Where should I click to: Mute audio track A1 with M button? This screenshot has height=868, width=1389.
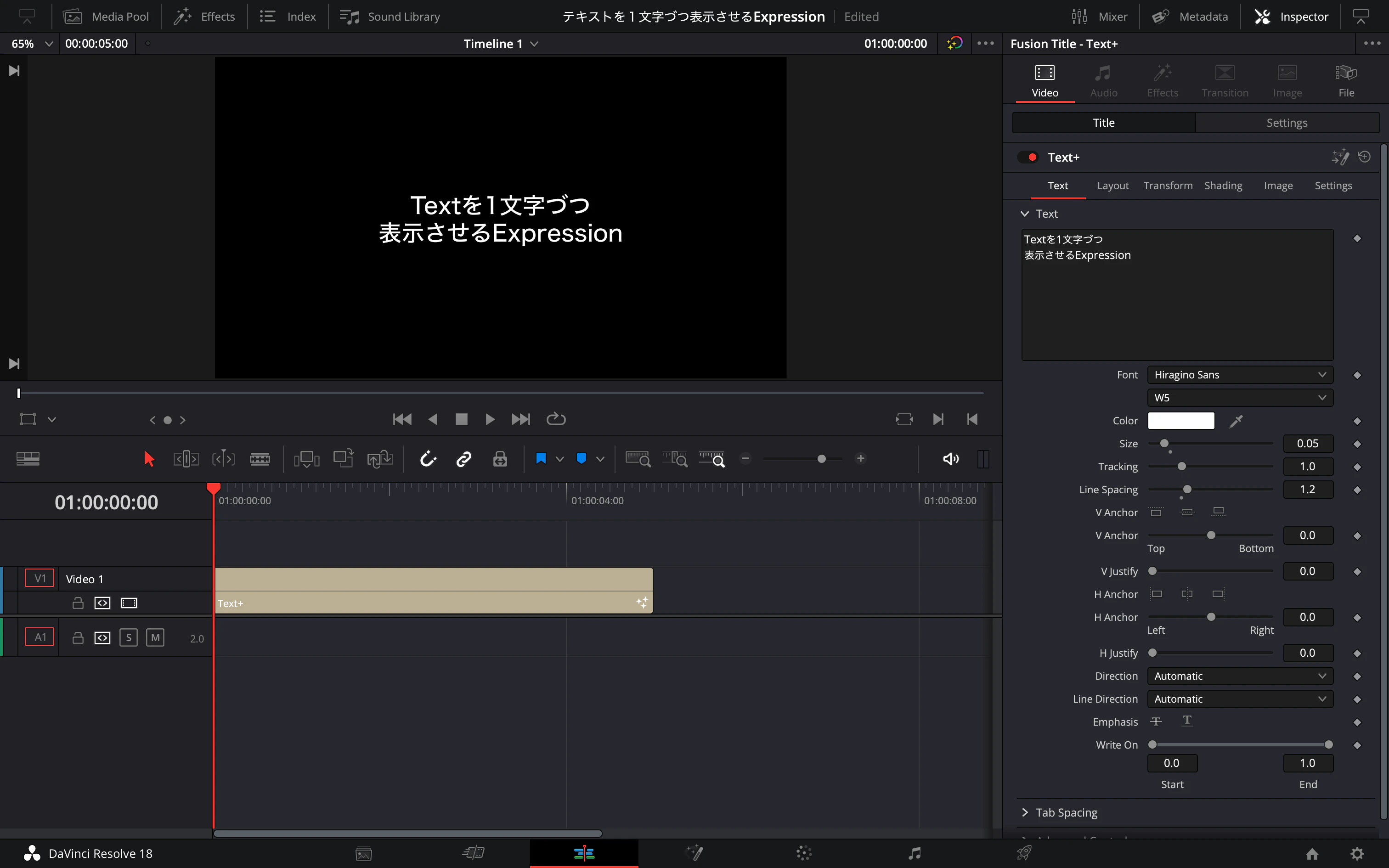tap(155, 637)
